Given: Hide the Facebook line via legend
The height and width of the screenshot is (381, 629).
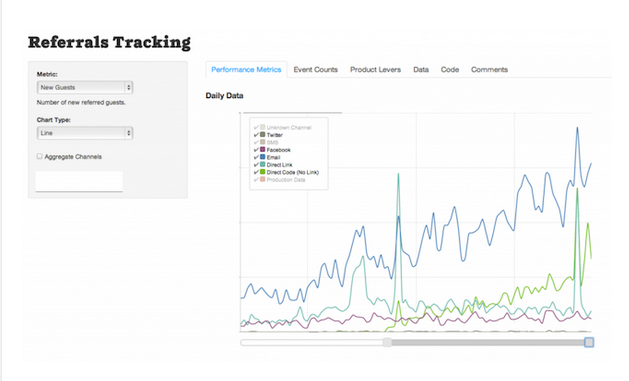Looking at the screenshot, I should pyautogui.click(x=272, y=150).
